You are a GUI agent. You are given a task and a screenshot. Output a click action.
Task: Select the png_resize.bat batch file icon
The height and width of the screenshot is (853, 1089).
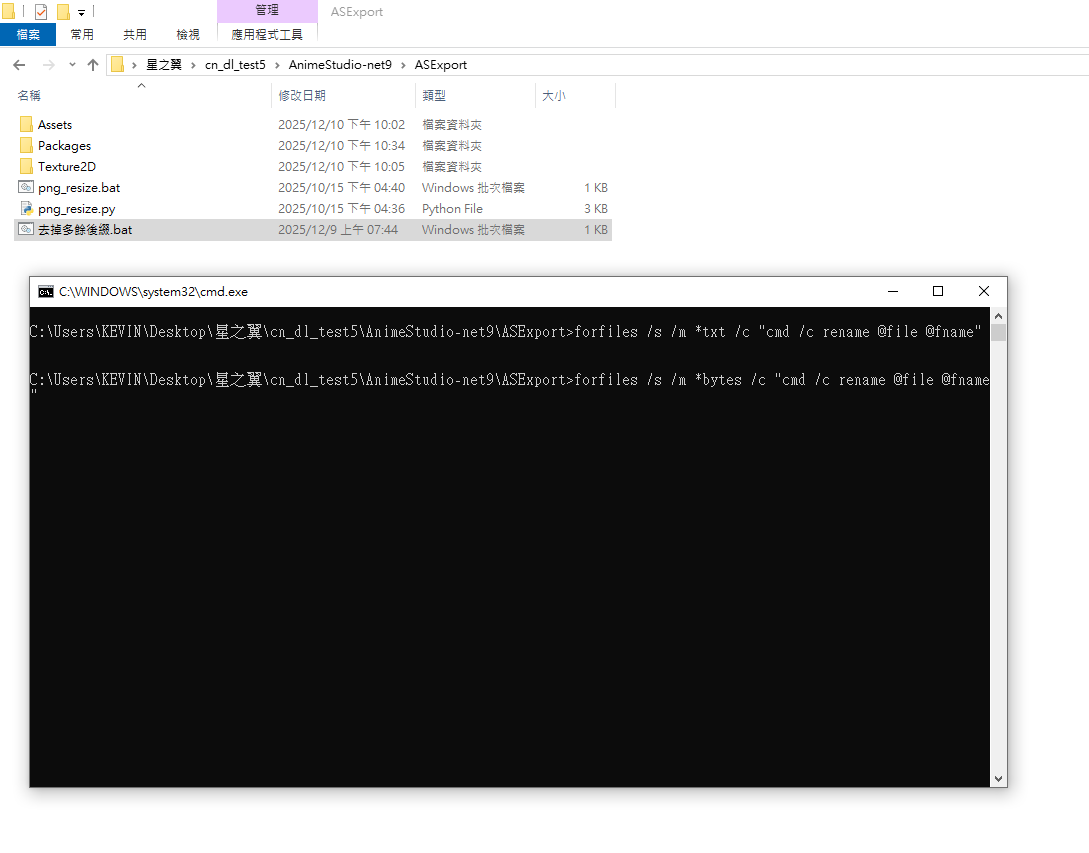(x=26, y=187)
